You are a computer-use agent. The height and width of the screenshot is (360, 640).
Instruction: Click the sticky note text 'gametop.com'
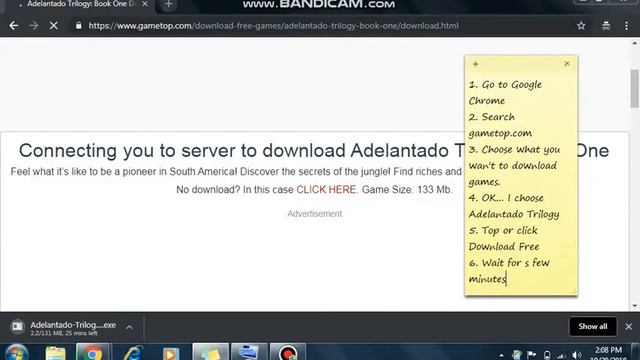point(500,133)
